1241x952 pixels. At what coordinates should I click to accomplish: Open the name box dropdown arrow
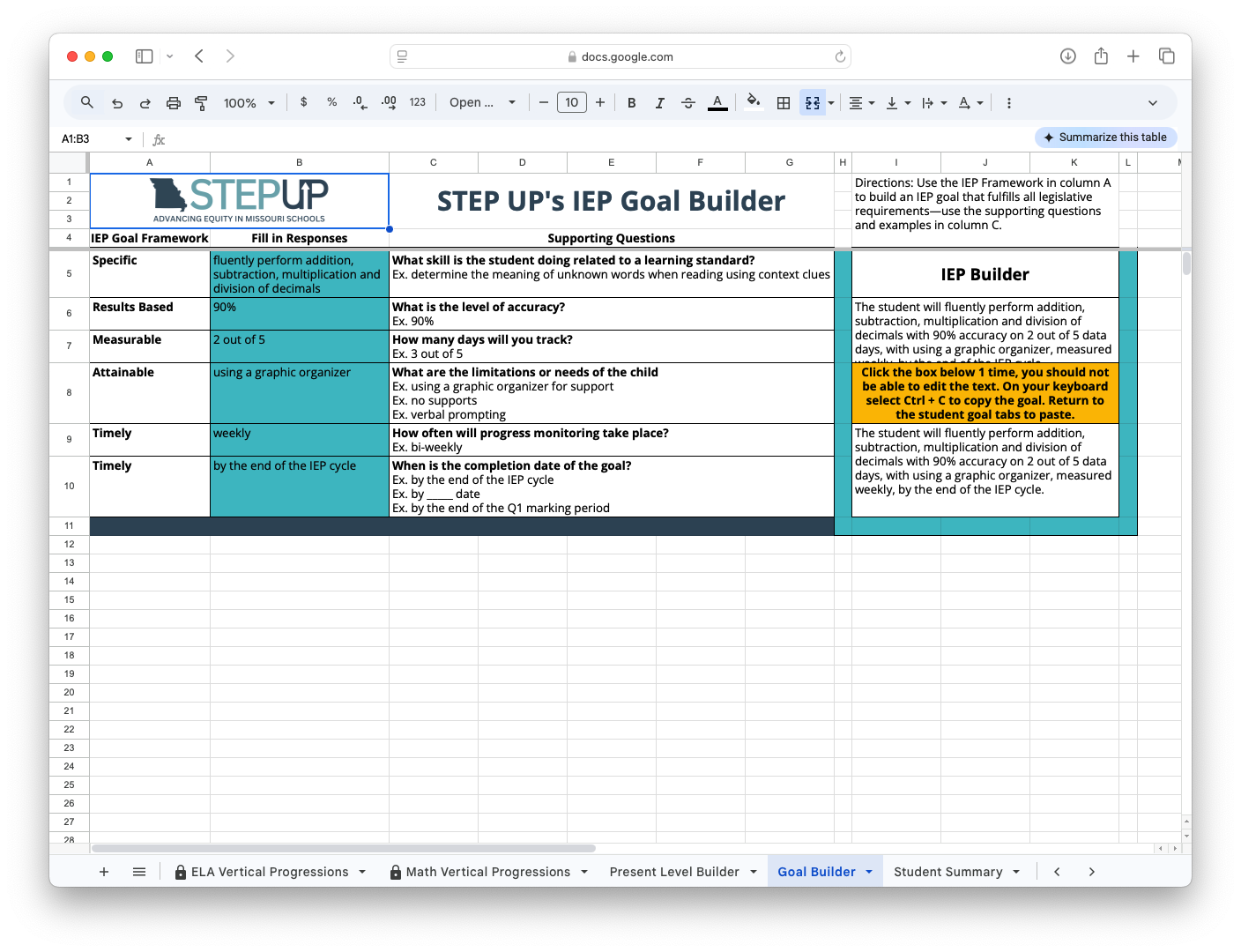[129, 139]
